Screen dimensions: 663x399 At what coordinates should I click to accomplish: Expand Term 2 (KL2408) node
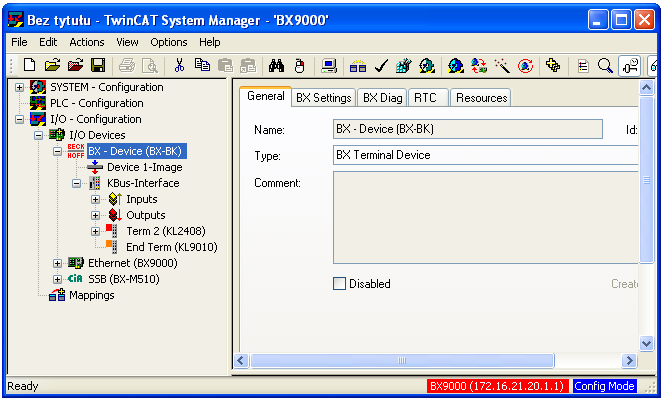pyautogui.click(x=96, y=232)
